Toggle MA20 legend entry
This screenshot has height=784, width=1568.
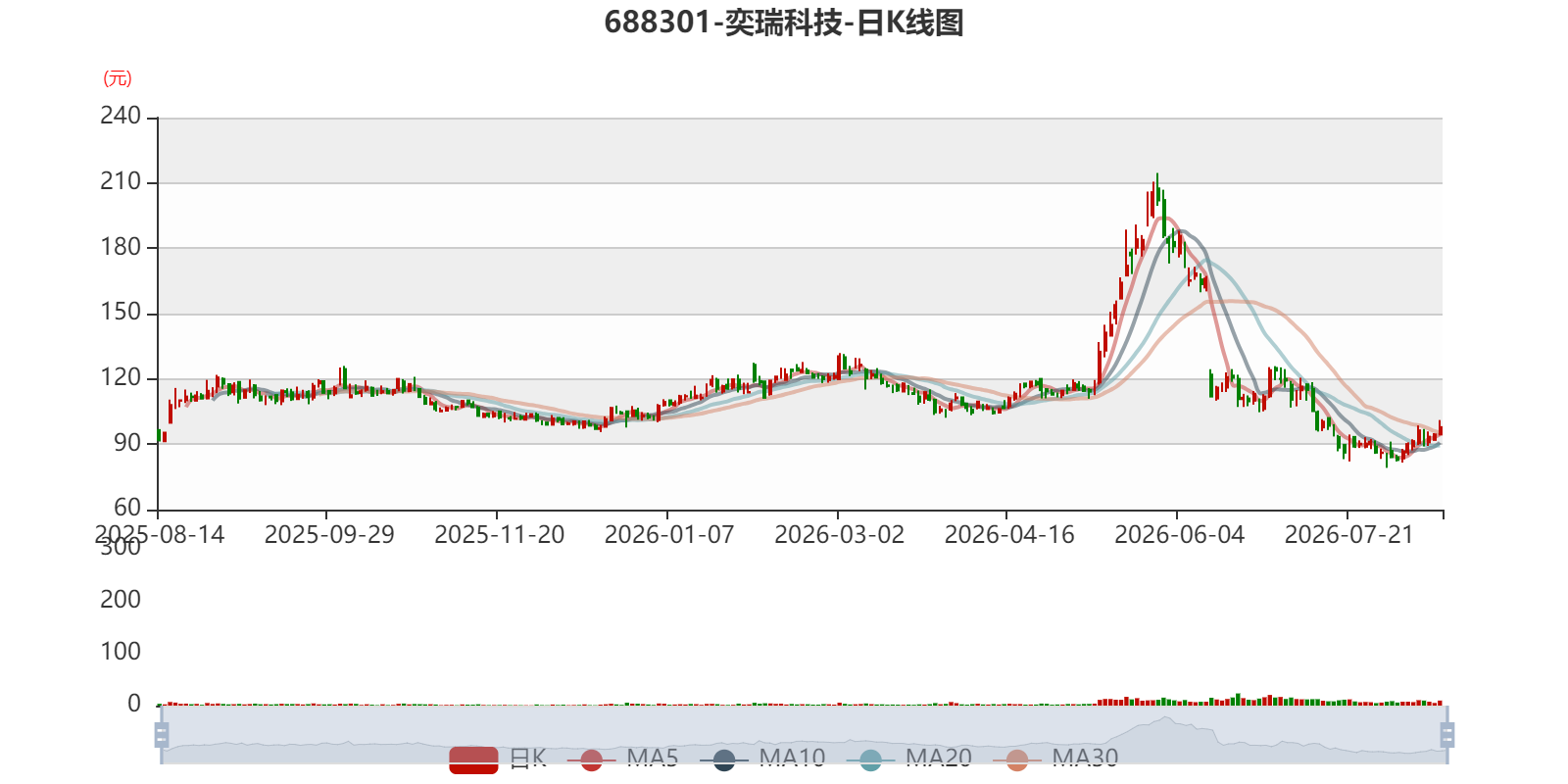click(x=908, y=759)
